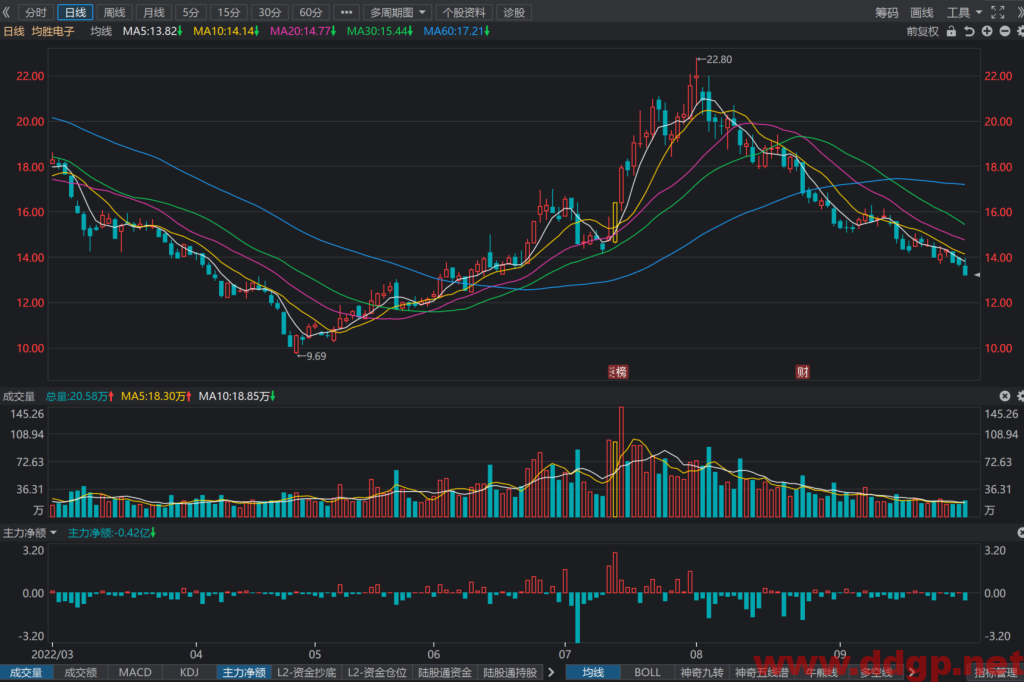The height and width of the screenshot is (682, 1024).
Task: Open settings gear for the volume panel
Action: (x=1020, y=396)
